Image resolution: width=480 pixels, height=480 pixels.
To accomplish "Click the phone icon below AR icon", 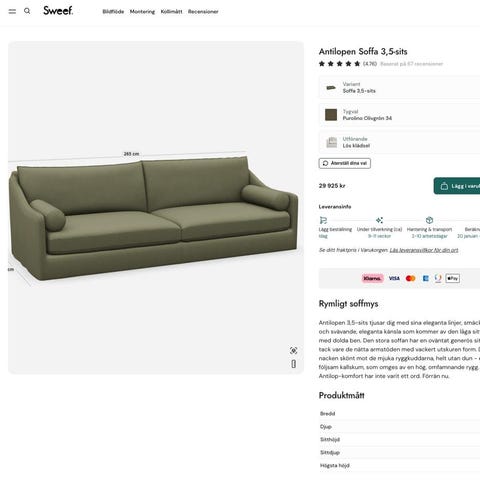I will (x=293, y=364).
